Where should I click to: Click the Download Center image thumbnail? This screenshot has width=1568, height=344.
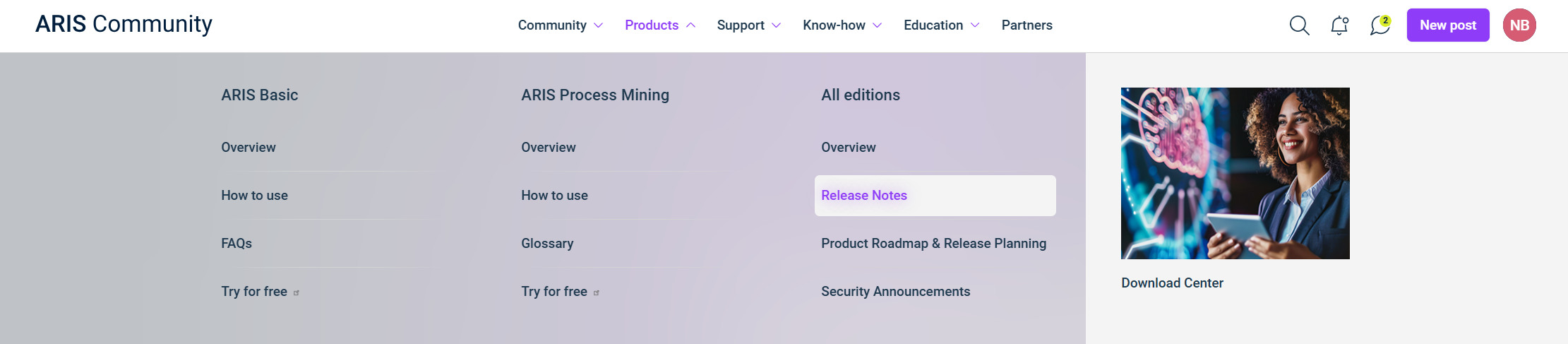[1235, 173]
